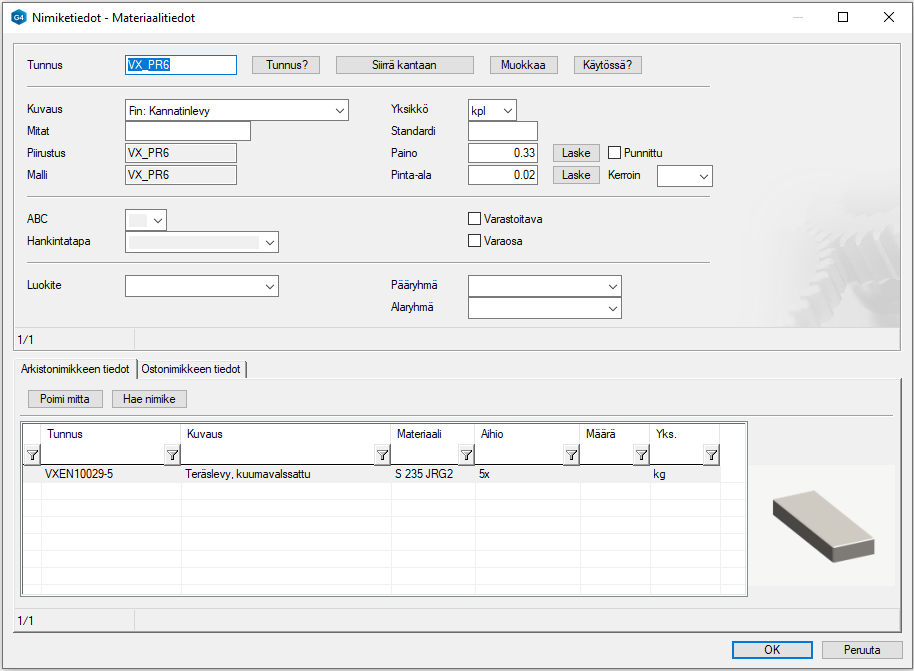Click the Tunnus column filter icon

coord(172,456)
